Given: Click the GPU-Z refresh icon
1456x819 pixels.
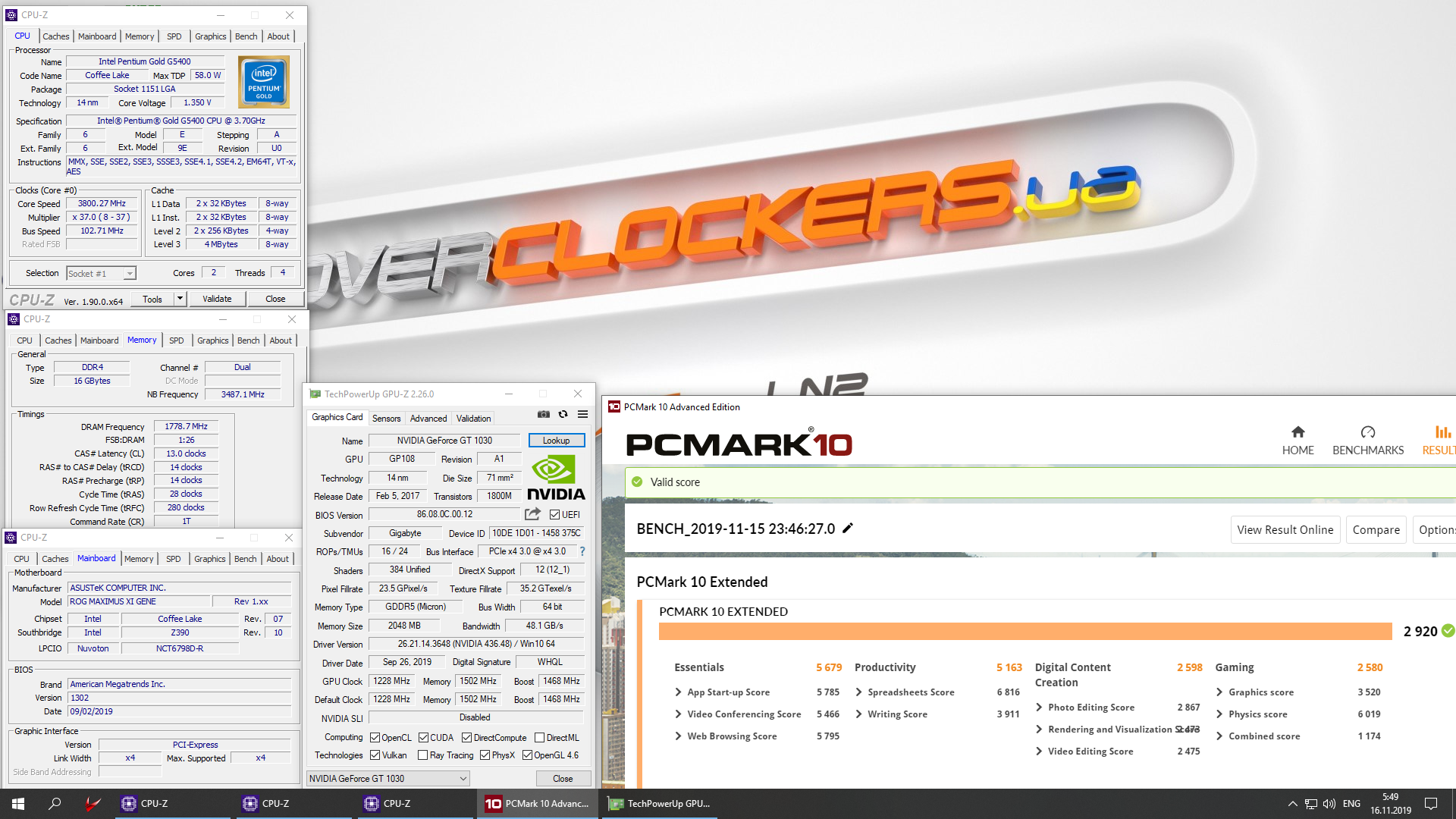Looking at the screenshot, I should tap(563, 414).
